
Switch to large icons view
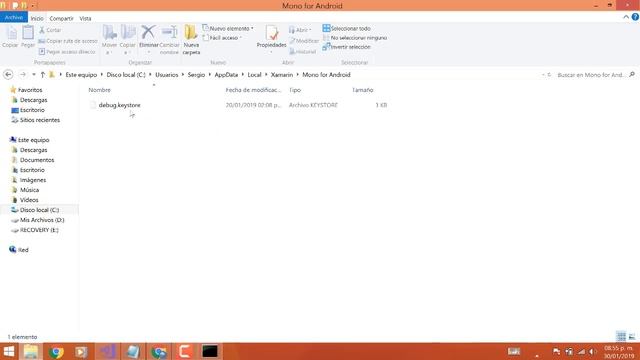pyautogui.click(x=632, y=336)
